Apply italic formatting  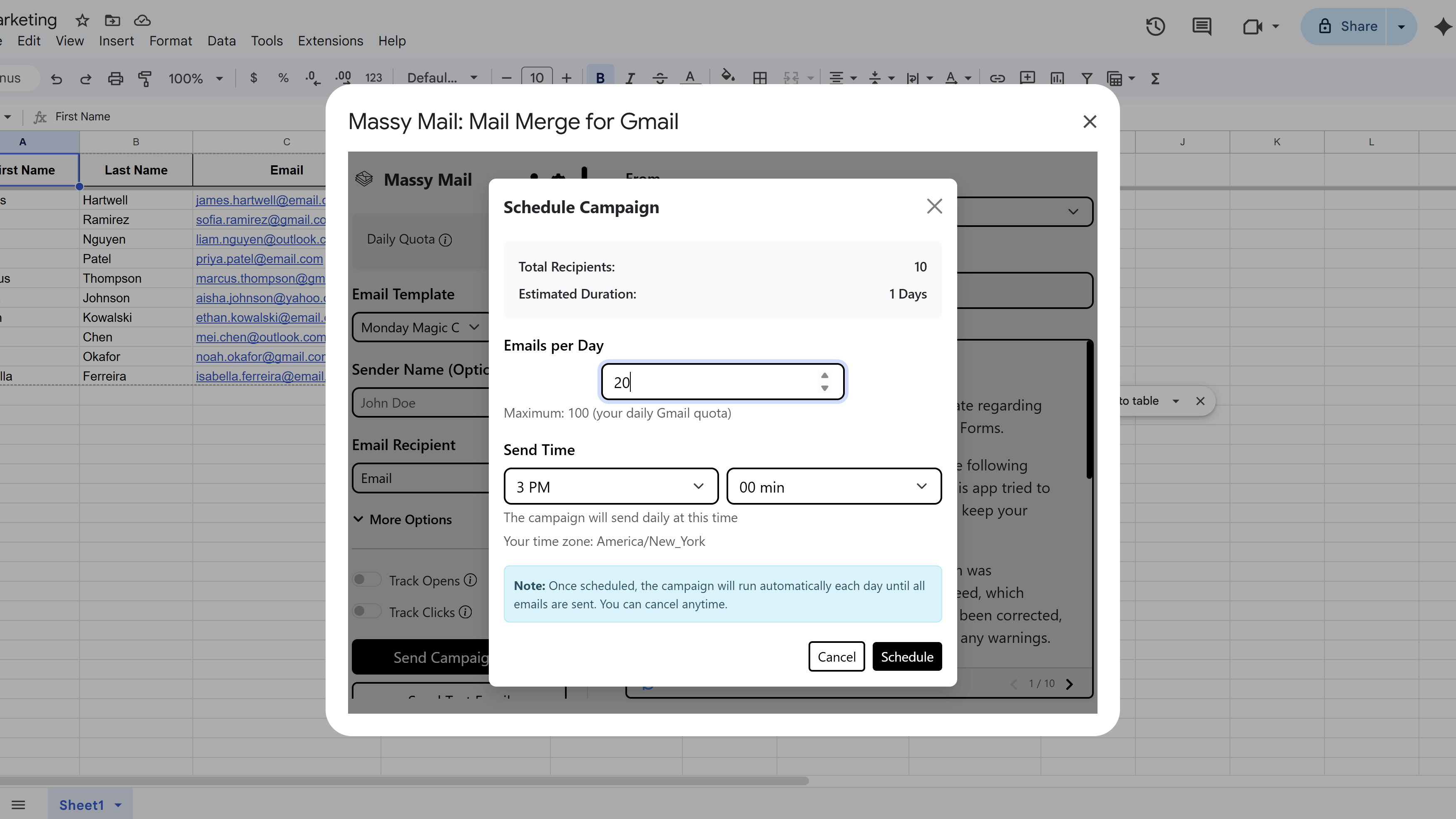pos(630,79)
